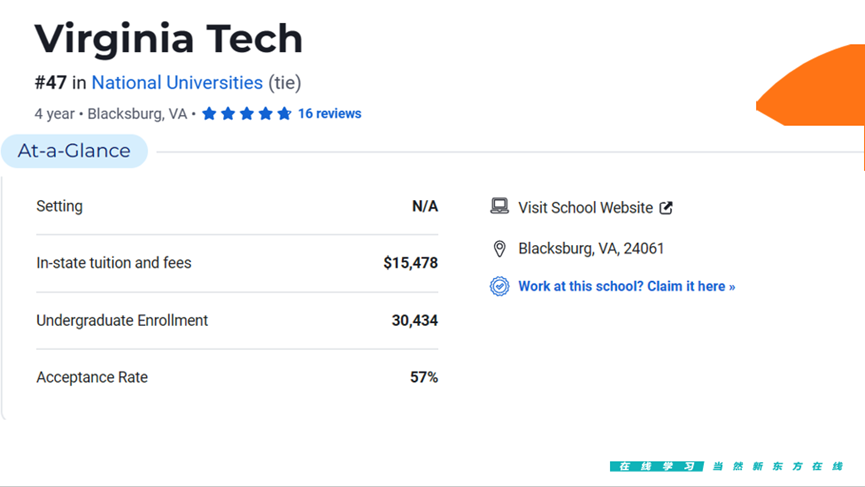The width and height of the screenshot is (865, 487).
Task: Click the teal Chinese banner at bottom
Action: [656, 467]
